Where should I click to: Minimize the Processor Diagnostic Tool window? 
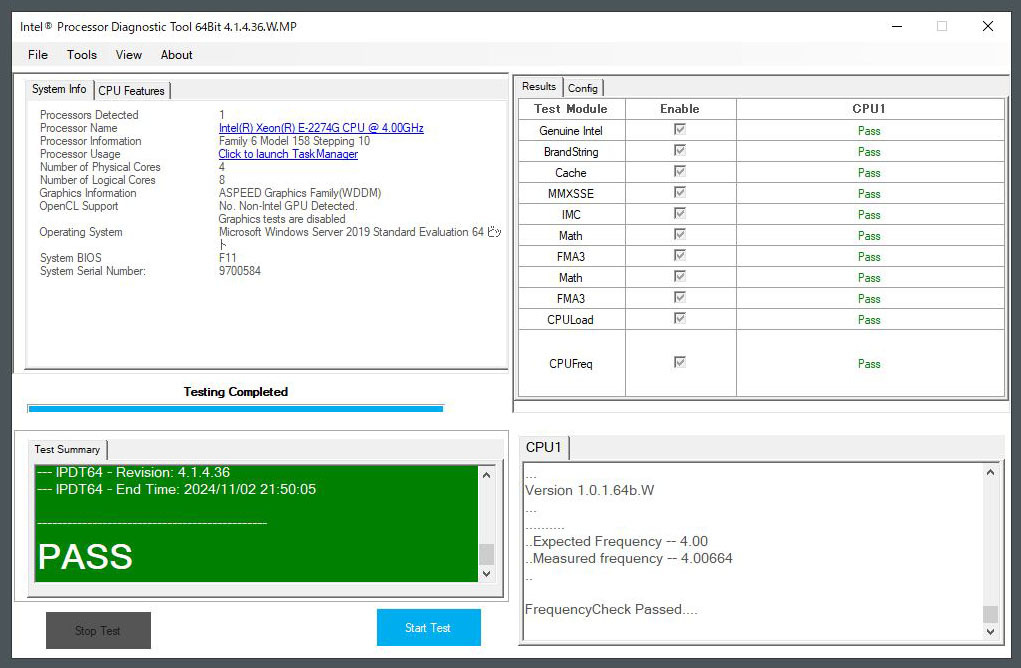coord(897,26)
